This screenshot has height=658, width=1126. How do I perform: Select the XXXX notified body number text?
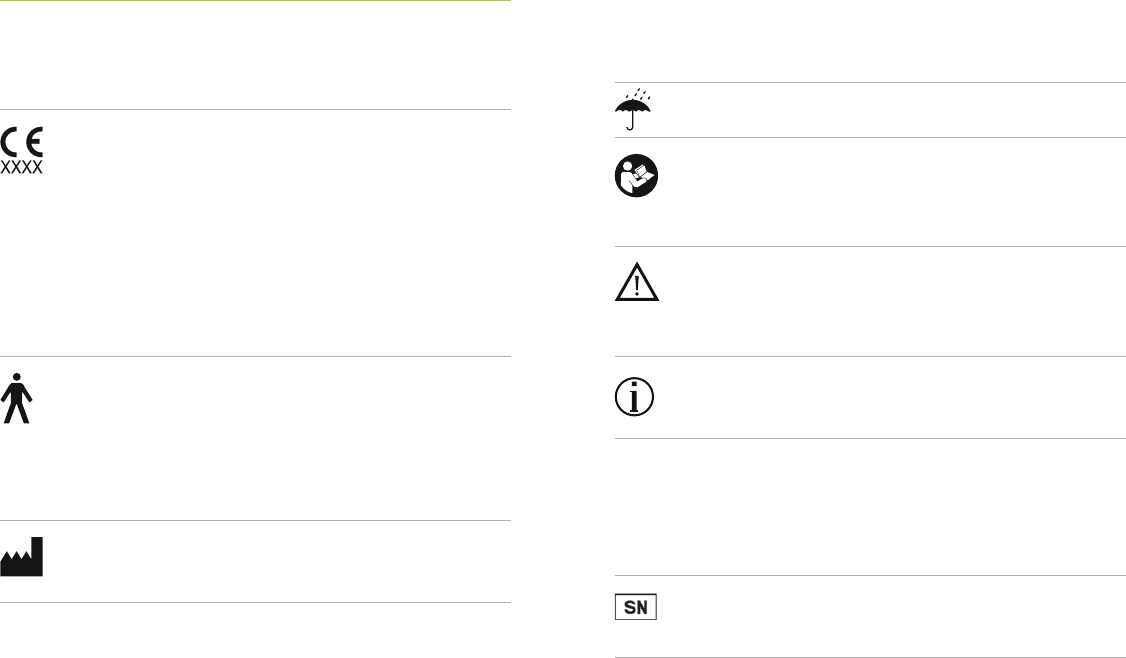point(22,167)
